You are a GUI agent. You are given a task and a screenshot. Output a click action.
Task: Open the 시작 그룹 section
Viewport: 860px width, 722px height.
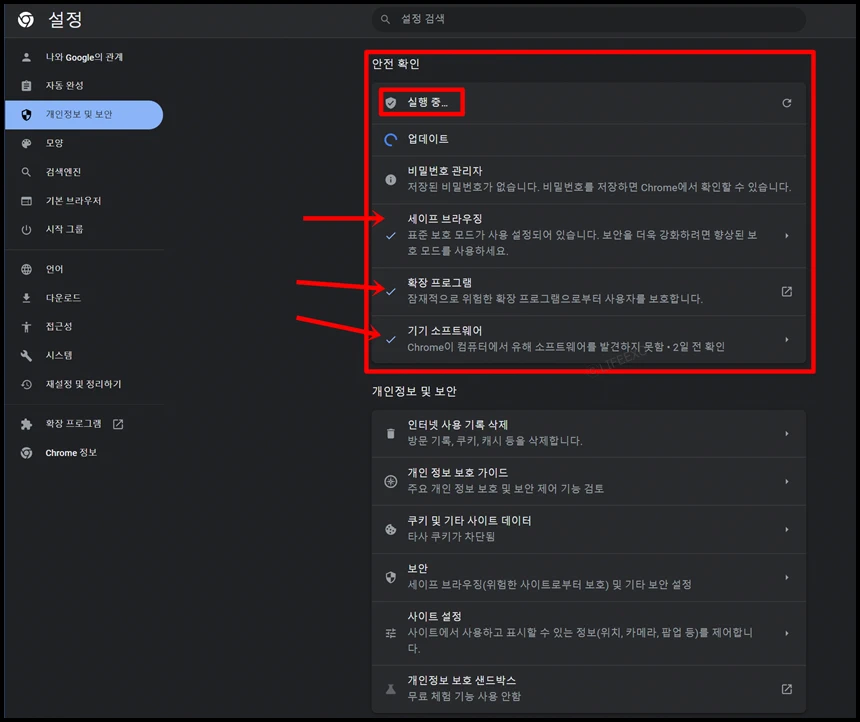84,229
